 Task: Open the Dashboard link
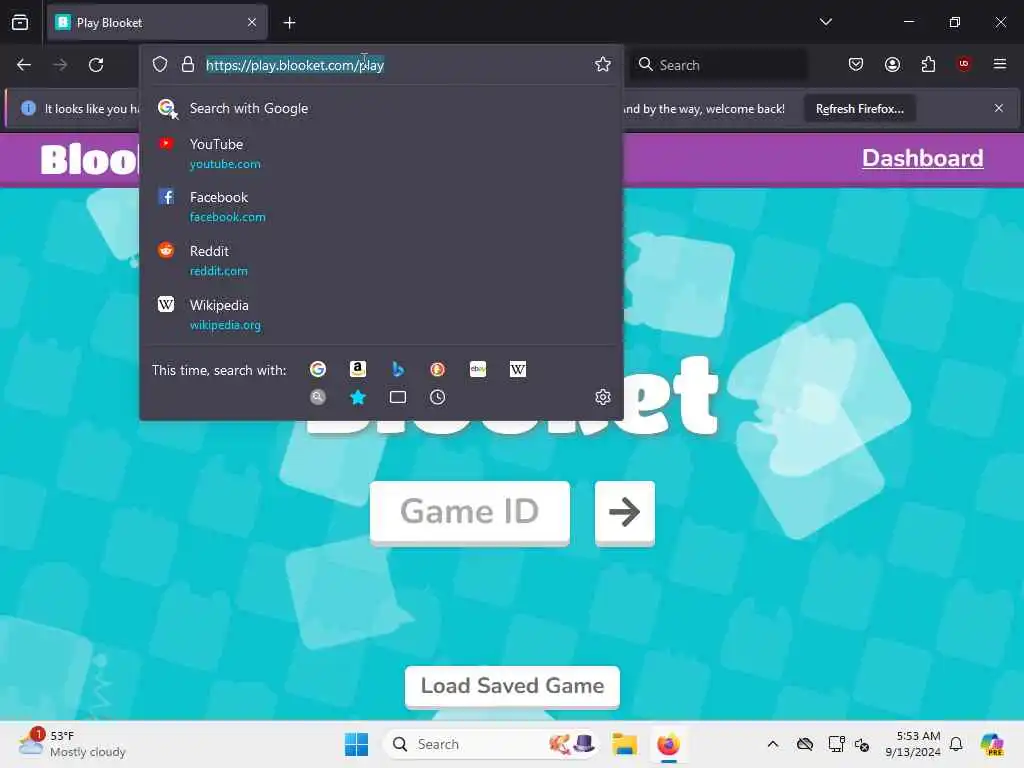922,158
